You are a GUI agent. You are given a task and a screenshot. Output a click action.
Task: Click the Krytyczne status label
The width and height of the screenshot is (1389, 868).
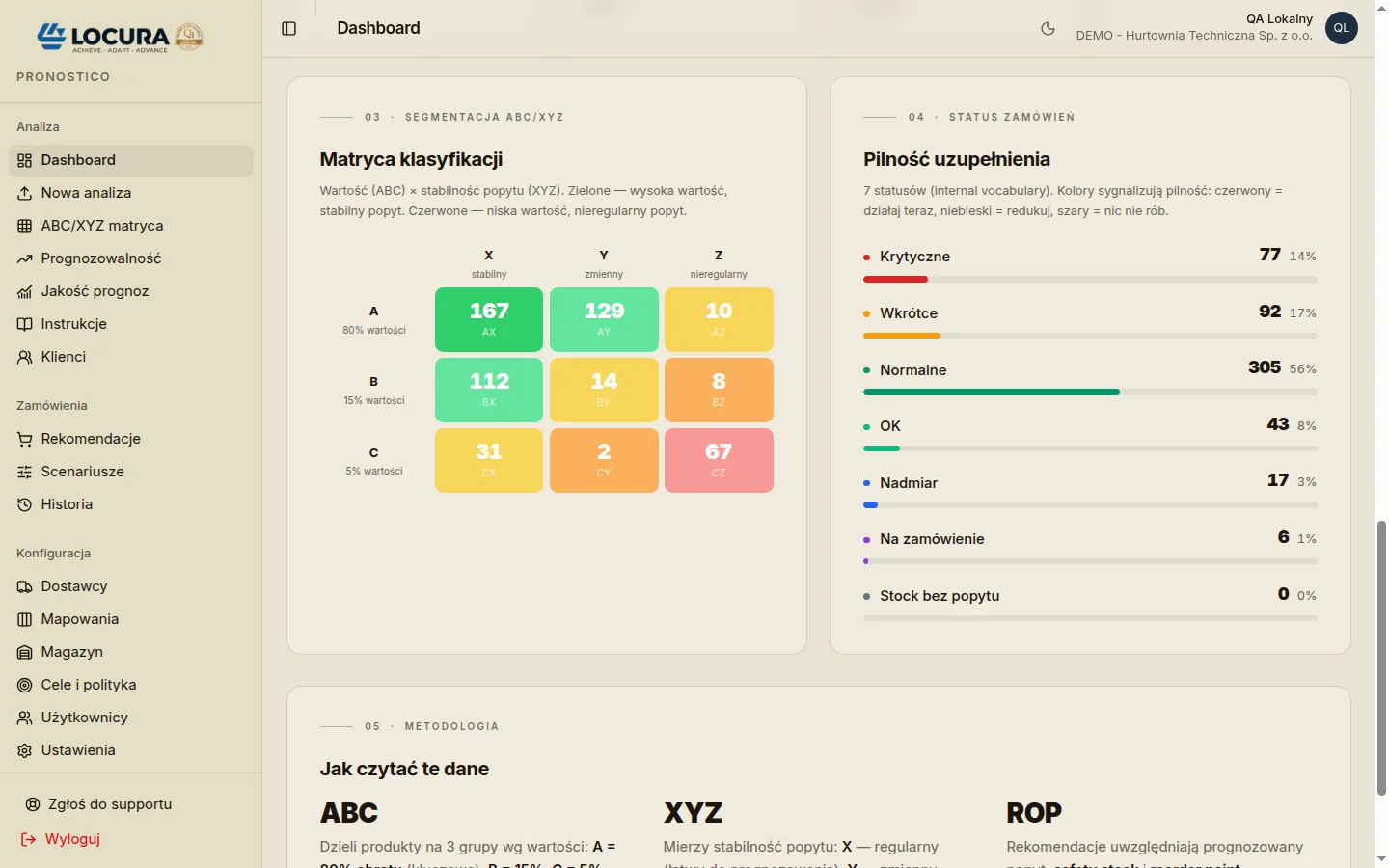tap(914, 257)
